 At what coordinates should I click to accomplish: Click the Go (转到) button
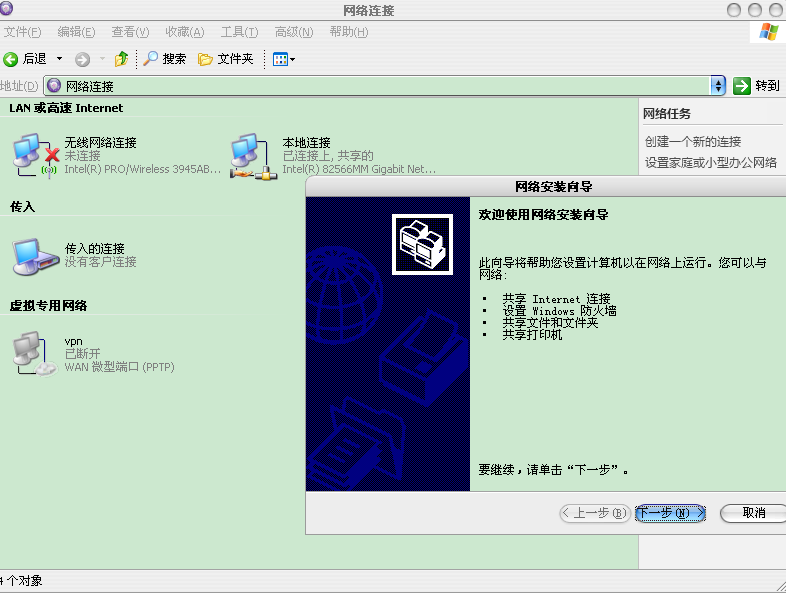coord(757,86)
